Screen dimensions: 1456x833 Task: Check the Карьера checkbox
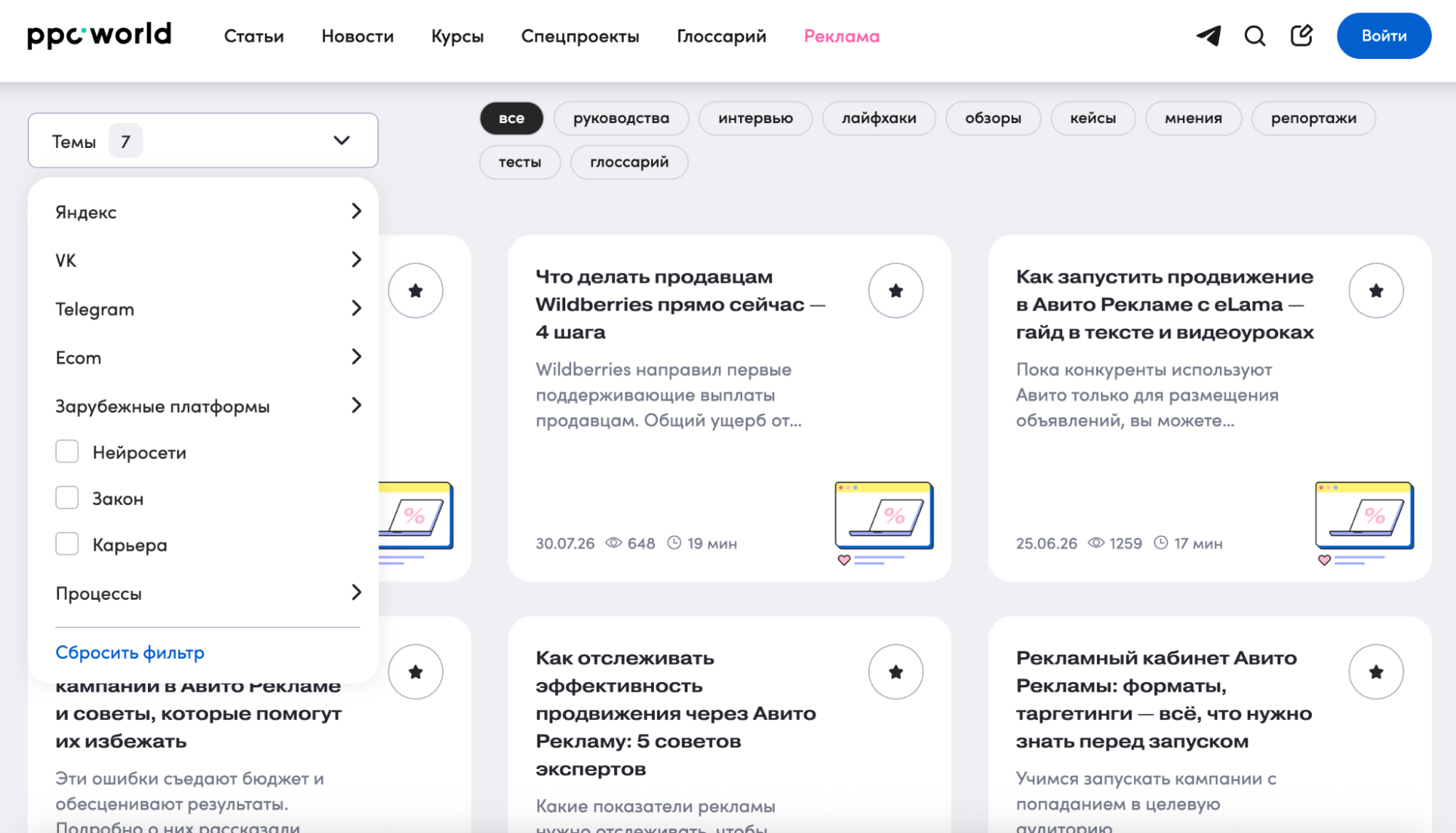(x=67, y=544)
